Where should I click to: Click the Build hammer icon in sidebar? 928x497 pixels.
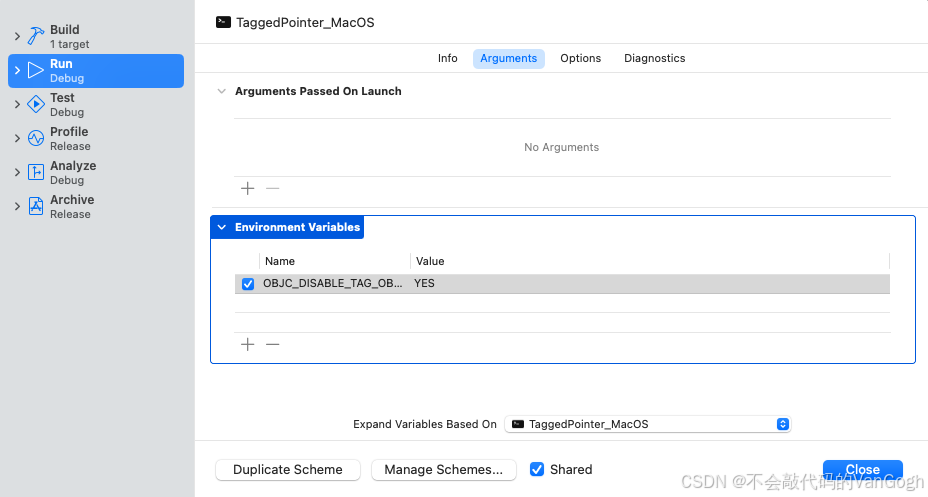click(36, 37)
